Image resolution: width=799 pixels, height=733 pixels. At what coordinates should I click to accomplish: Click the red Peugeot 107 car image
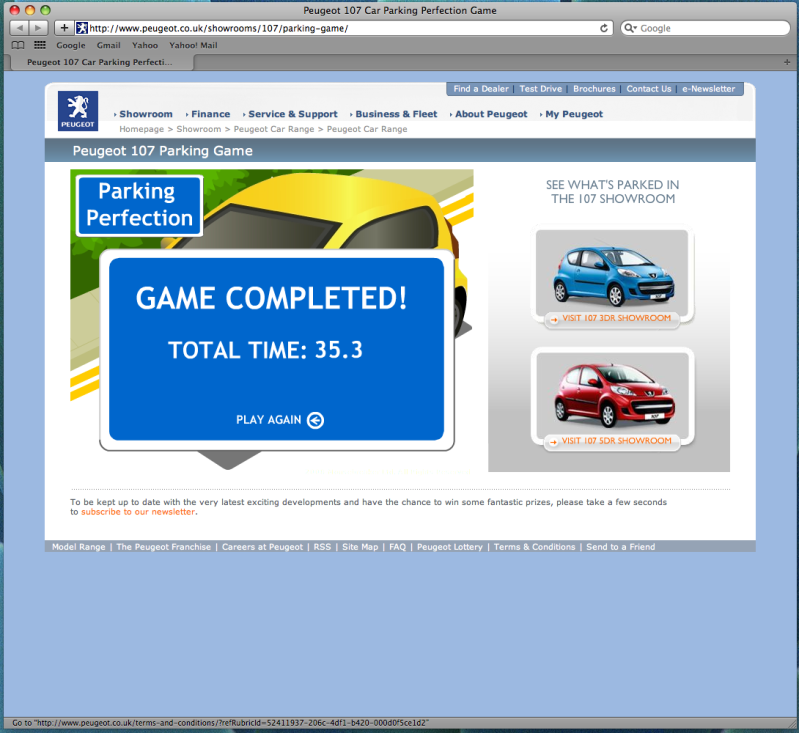(614, 396)
